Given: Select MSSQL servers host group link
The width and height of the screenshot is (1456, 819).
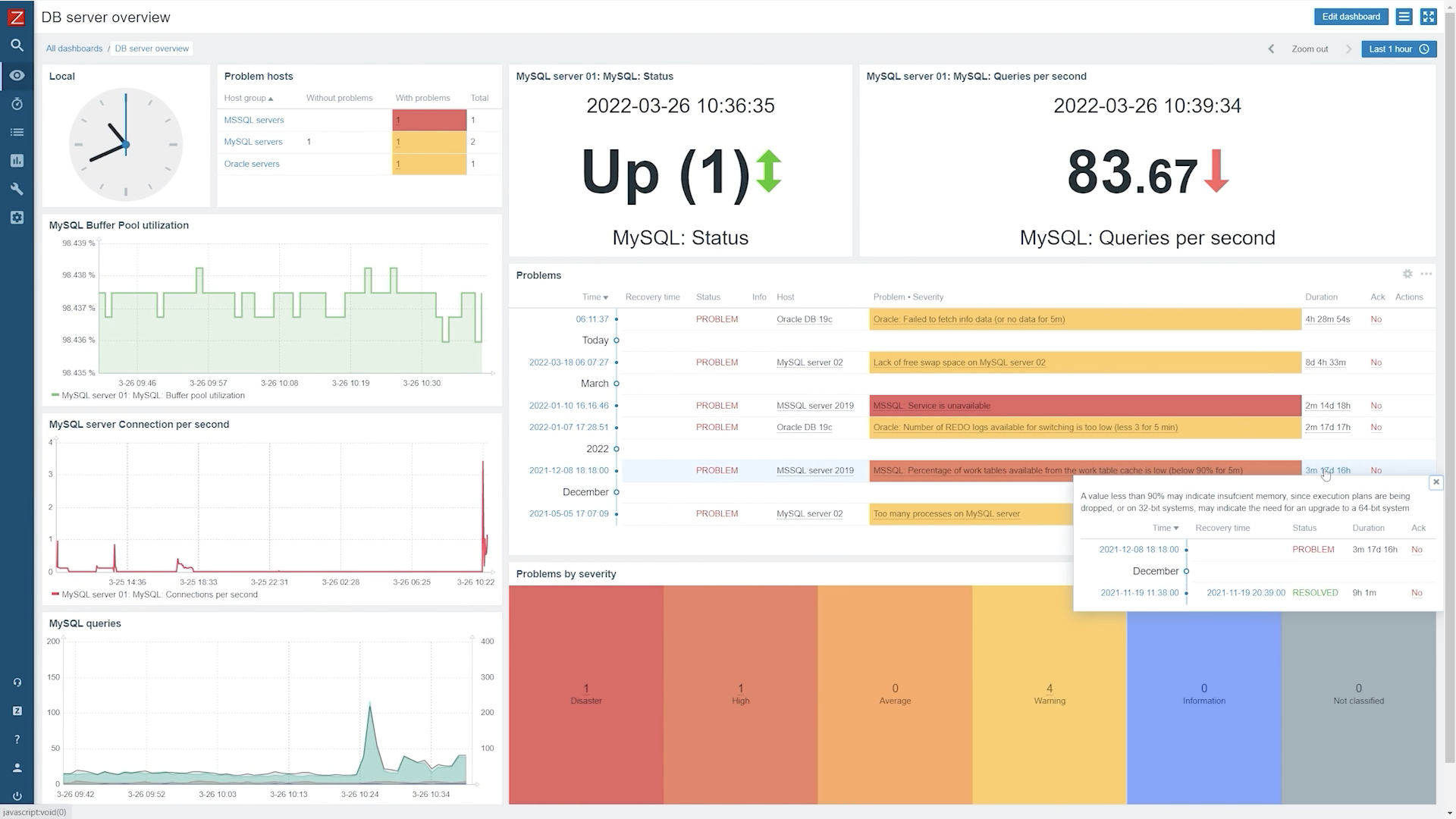Looking at the screenshot, I should pyautogui.click(x=254, y=119).
